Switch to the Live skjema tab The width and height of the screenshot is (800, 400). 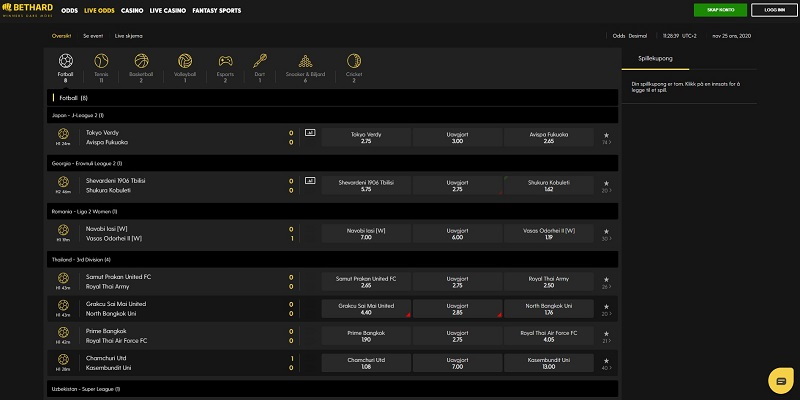(129, 36)
